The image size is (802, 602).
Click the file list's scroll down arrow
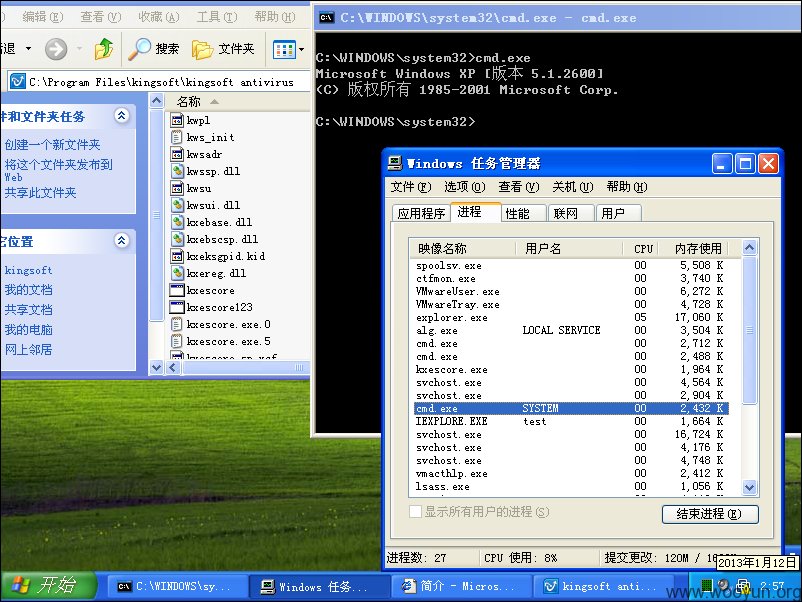click(157, 367)
